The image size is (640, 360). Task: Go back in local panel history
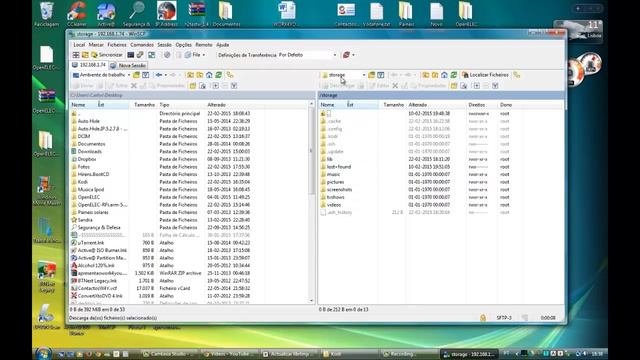coord(159,75)
